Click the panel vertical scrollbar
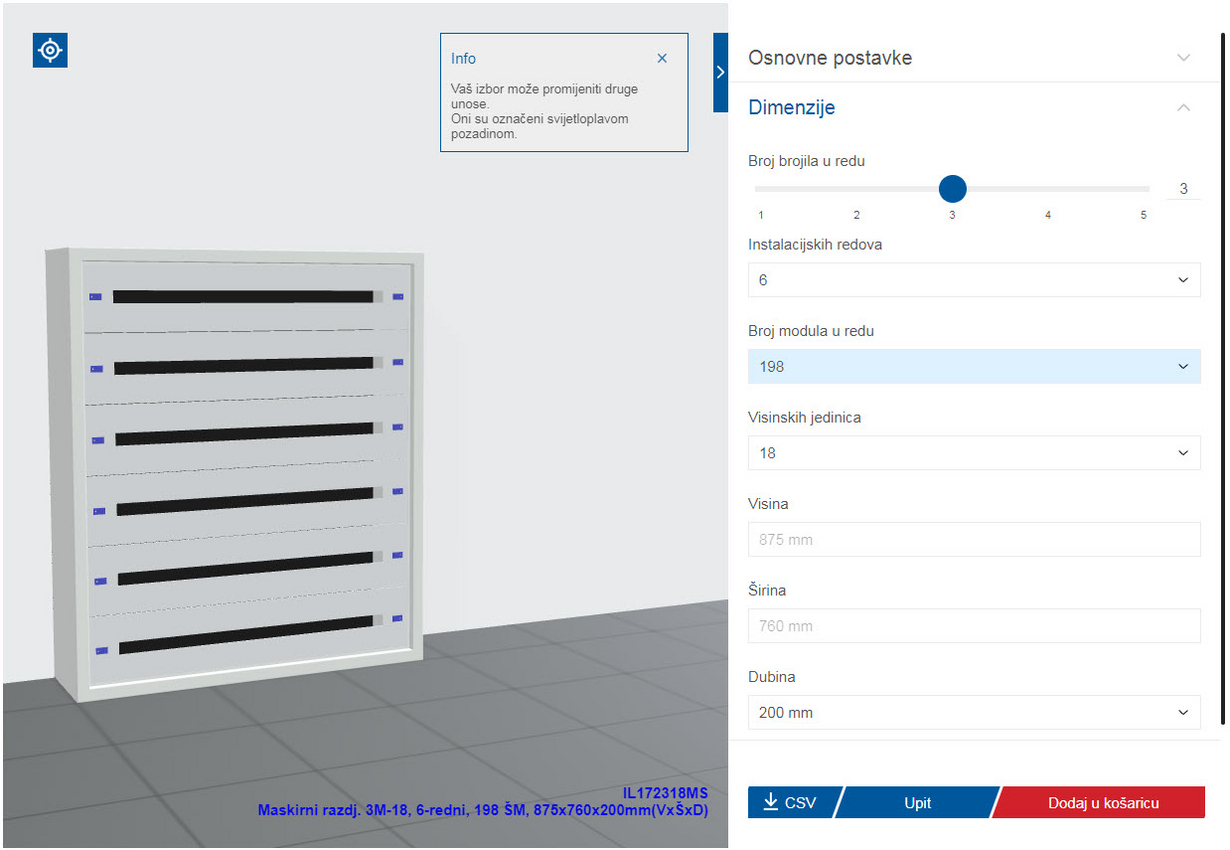This screenshot has width=1230, height=850. 1222,380
